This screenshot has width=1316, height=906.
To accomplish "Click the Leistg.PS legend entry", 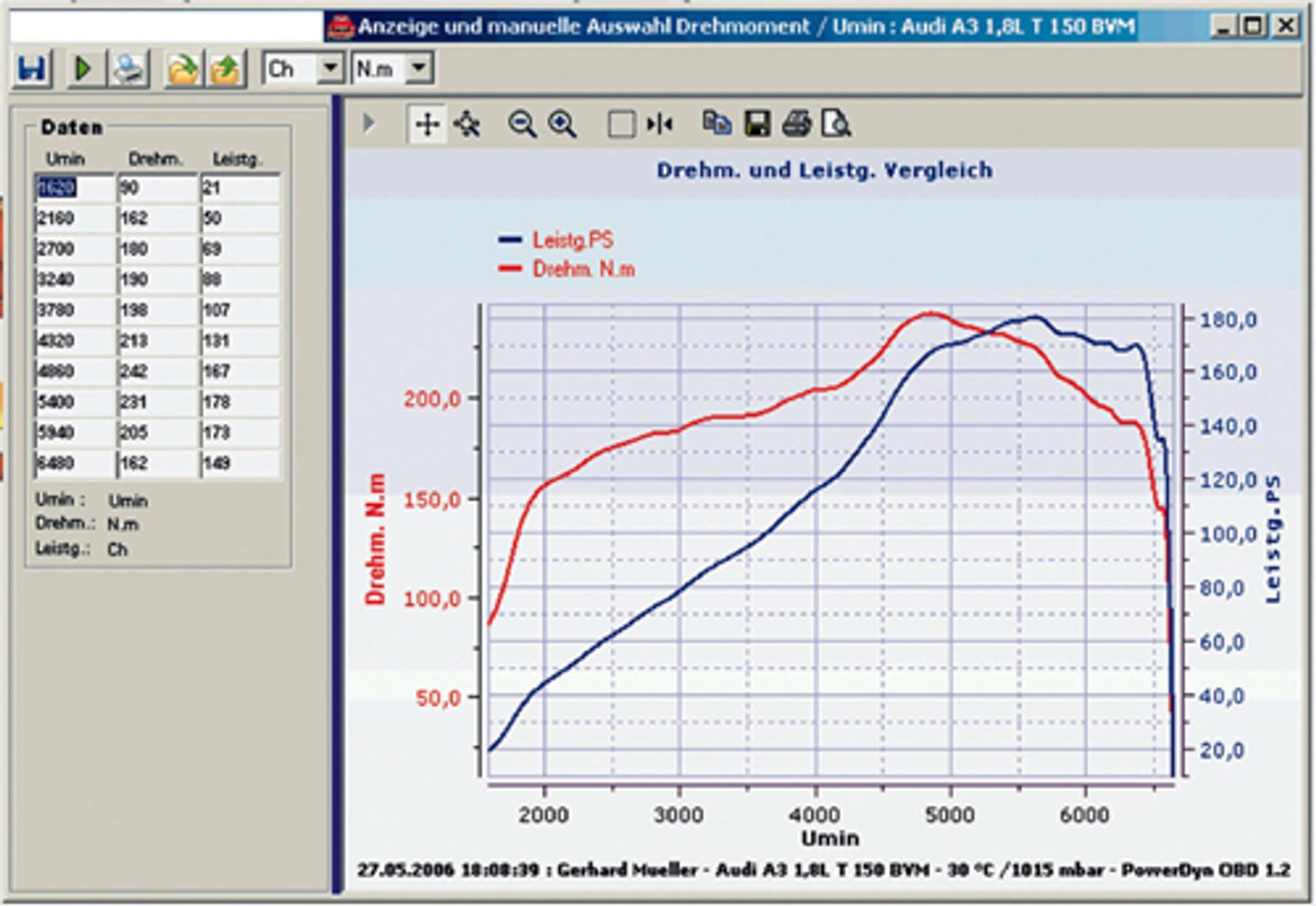I will [572, 240].
